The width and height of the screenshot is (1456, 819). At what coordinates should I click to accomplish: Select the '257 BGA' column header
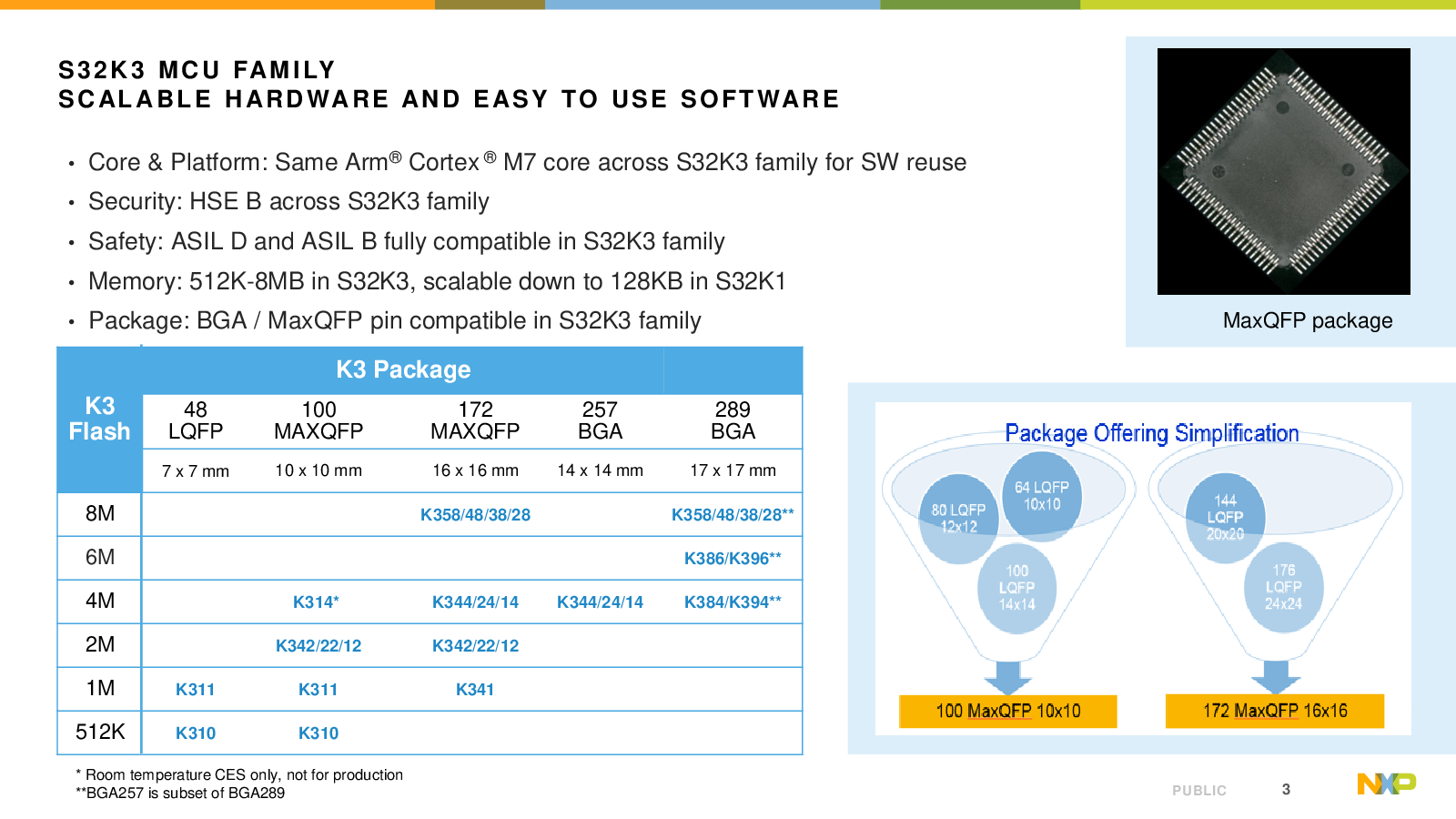600,420
